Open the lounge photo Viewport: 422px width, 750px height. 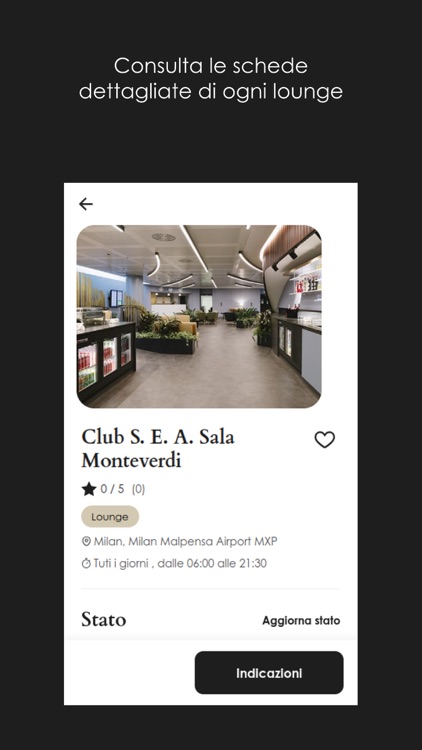199,316
